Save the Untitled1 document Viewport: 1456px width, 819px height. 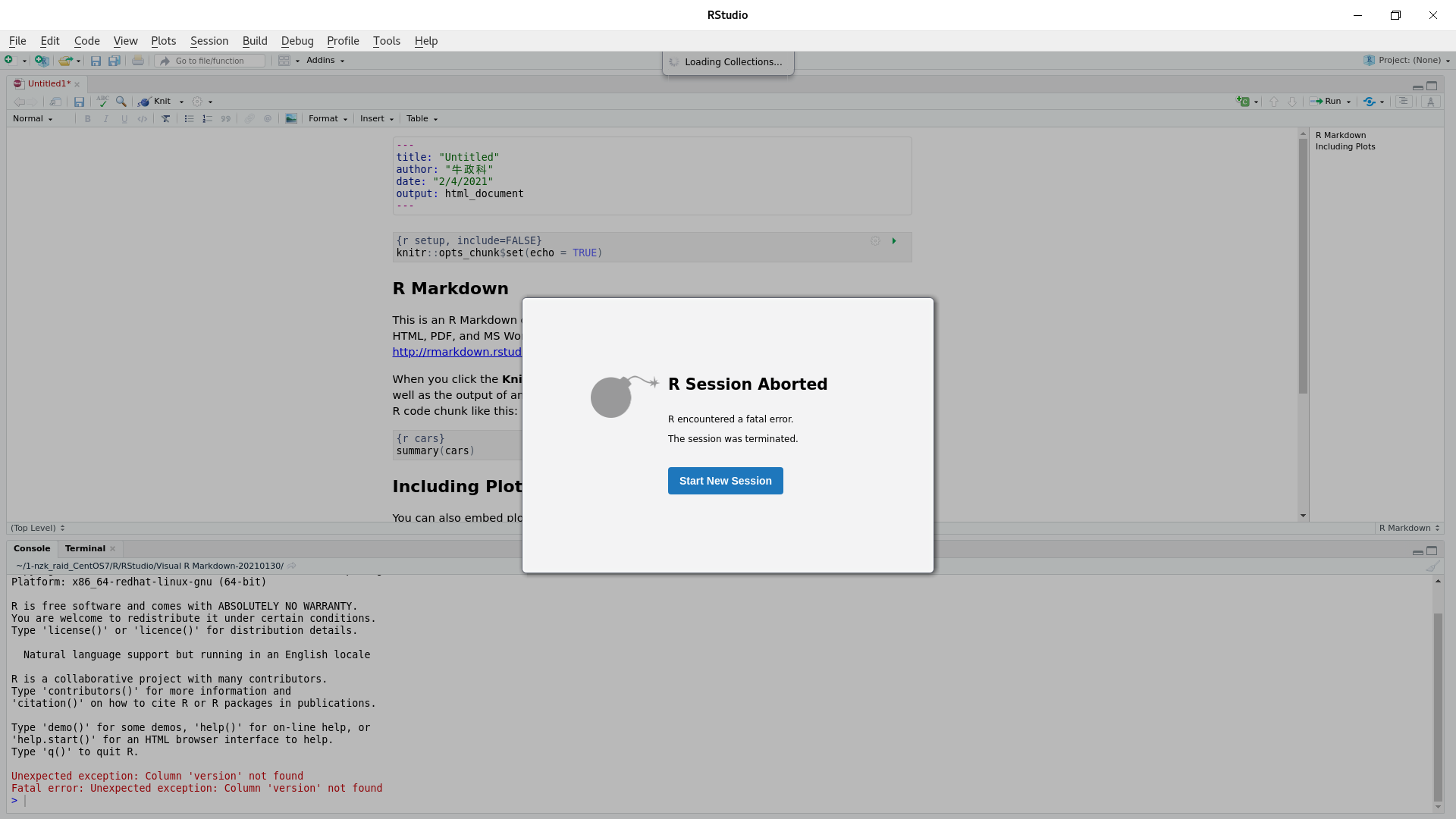coord(79,101)
